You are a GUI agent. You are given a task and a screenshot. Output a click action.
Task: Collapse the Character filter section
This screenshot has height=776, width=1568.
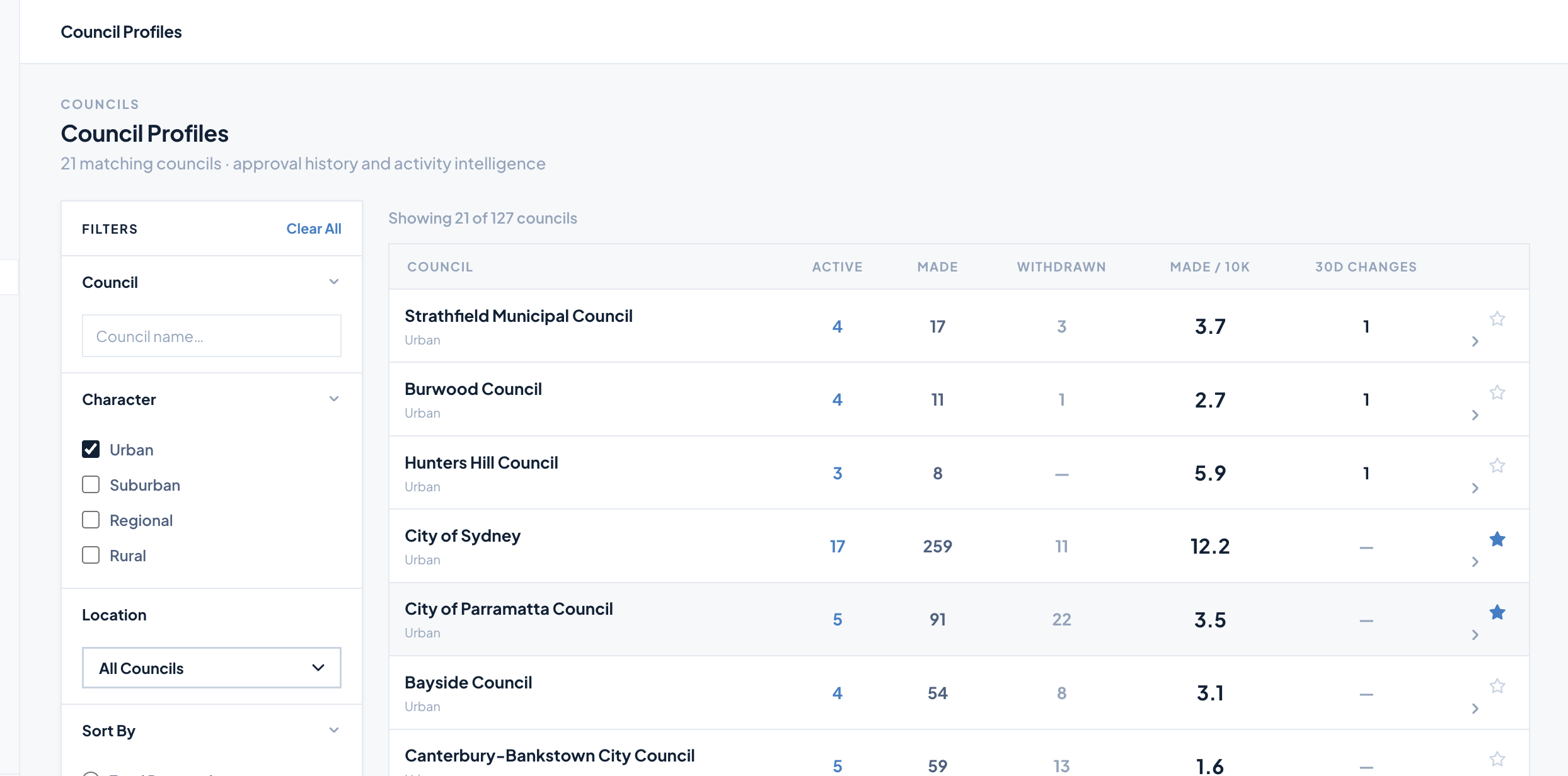point(334,399)
